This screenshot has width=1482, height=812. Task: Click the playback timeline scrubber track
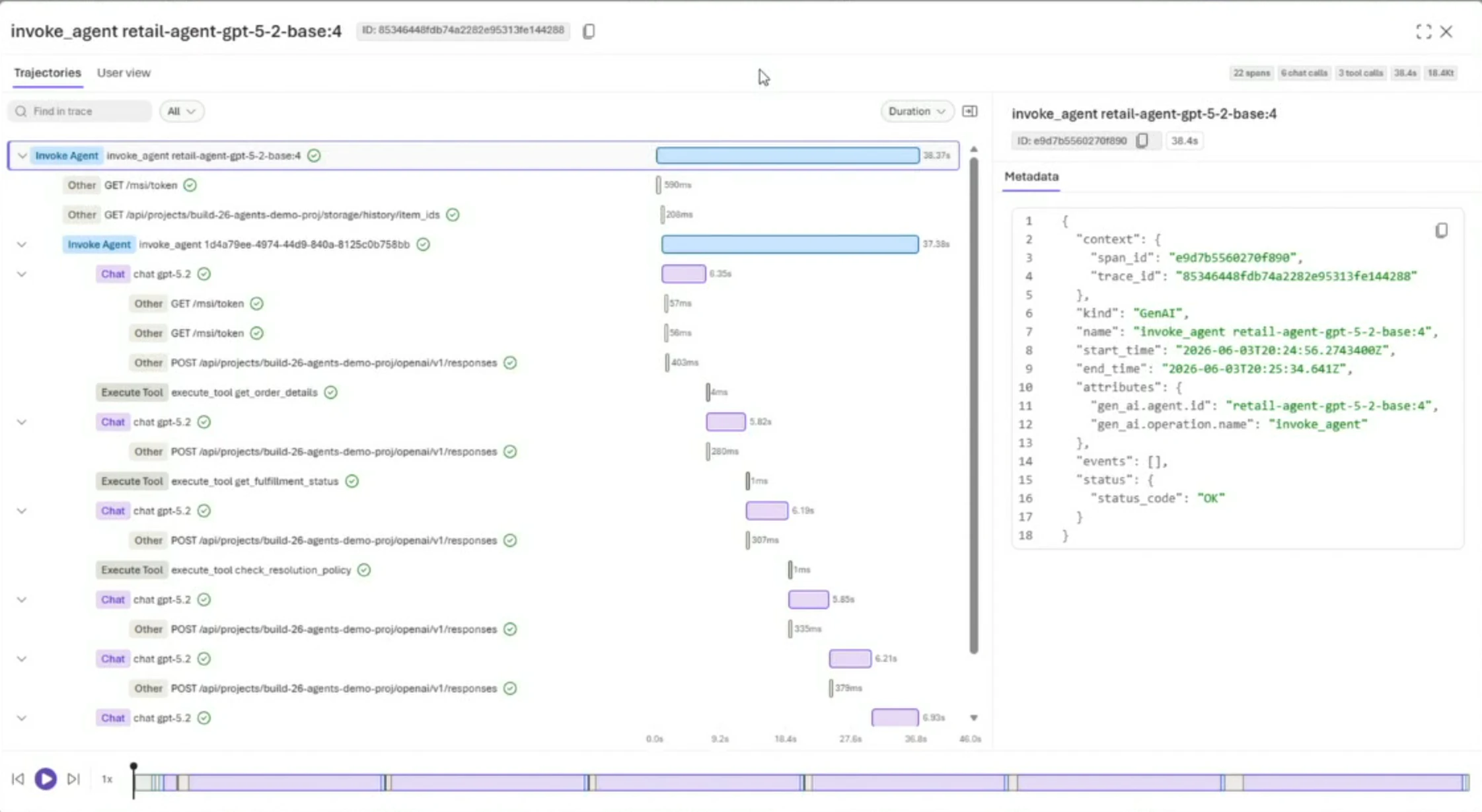click(801, 783)
